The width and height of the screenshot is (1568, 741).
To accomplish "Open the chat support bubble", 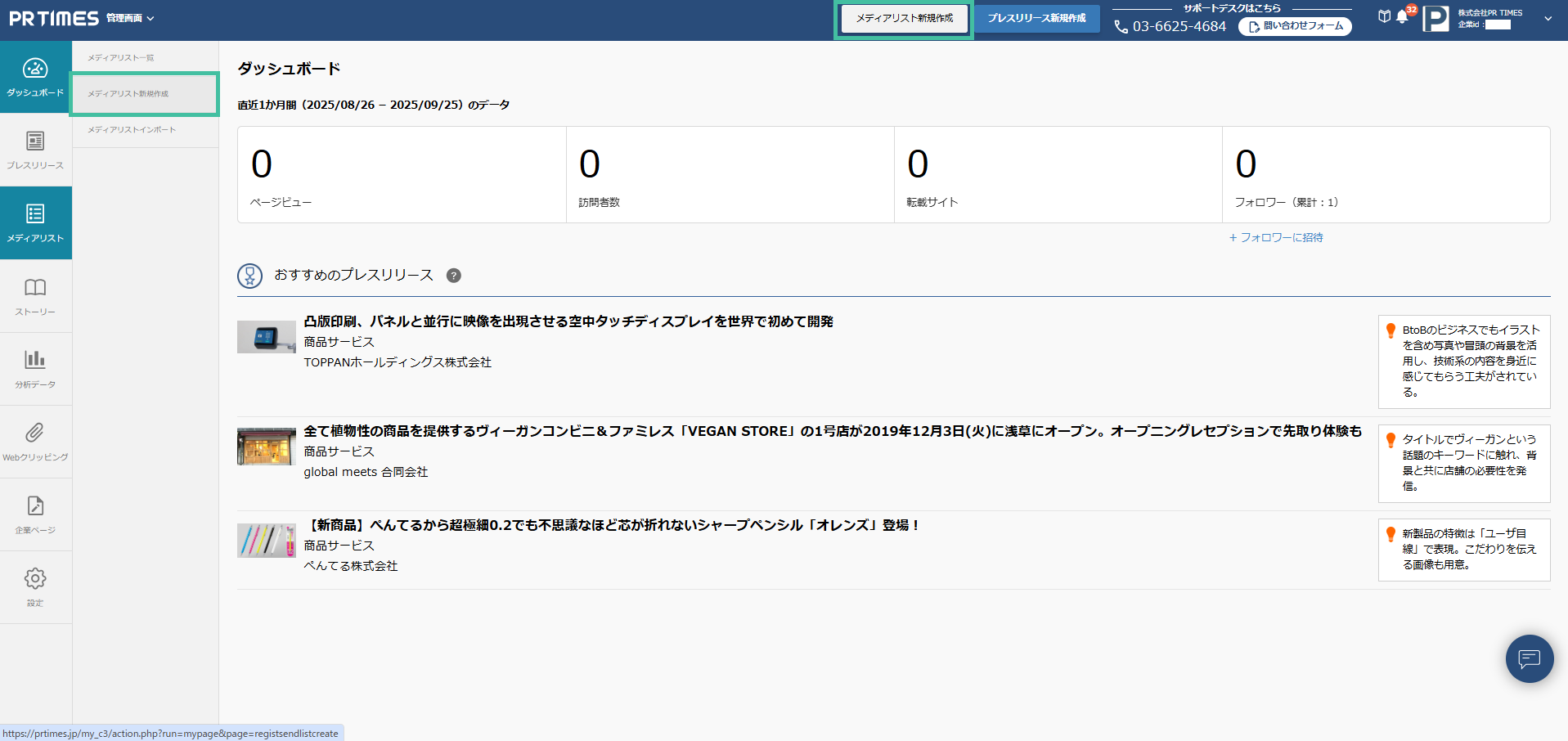I will (x=1529, y=658).
